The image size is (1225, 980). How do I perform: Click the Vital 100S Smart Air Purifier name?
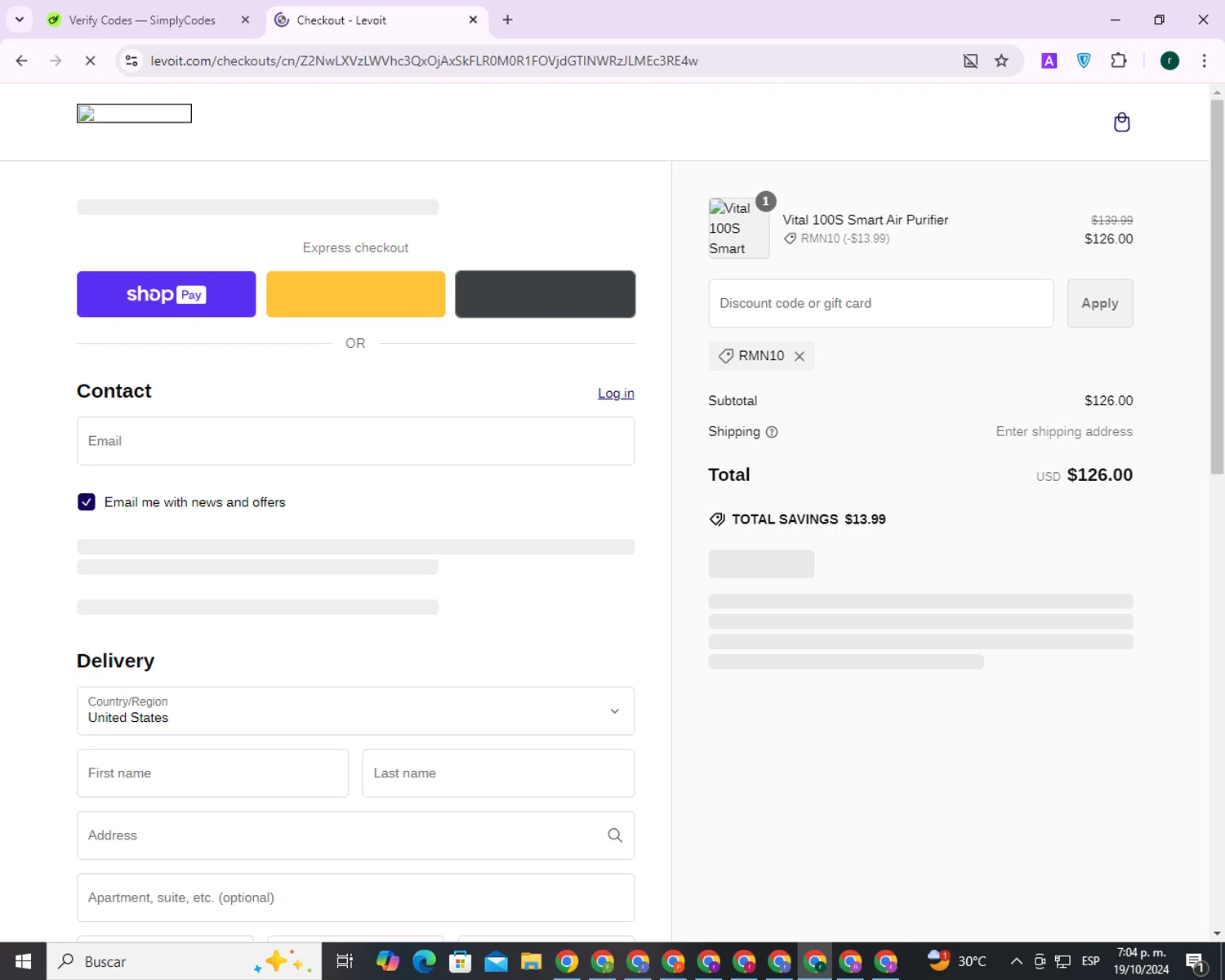coord(866,220)
